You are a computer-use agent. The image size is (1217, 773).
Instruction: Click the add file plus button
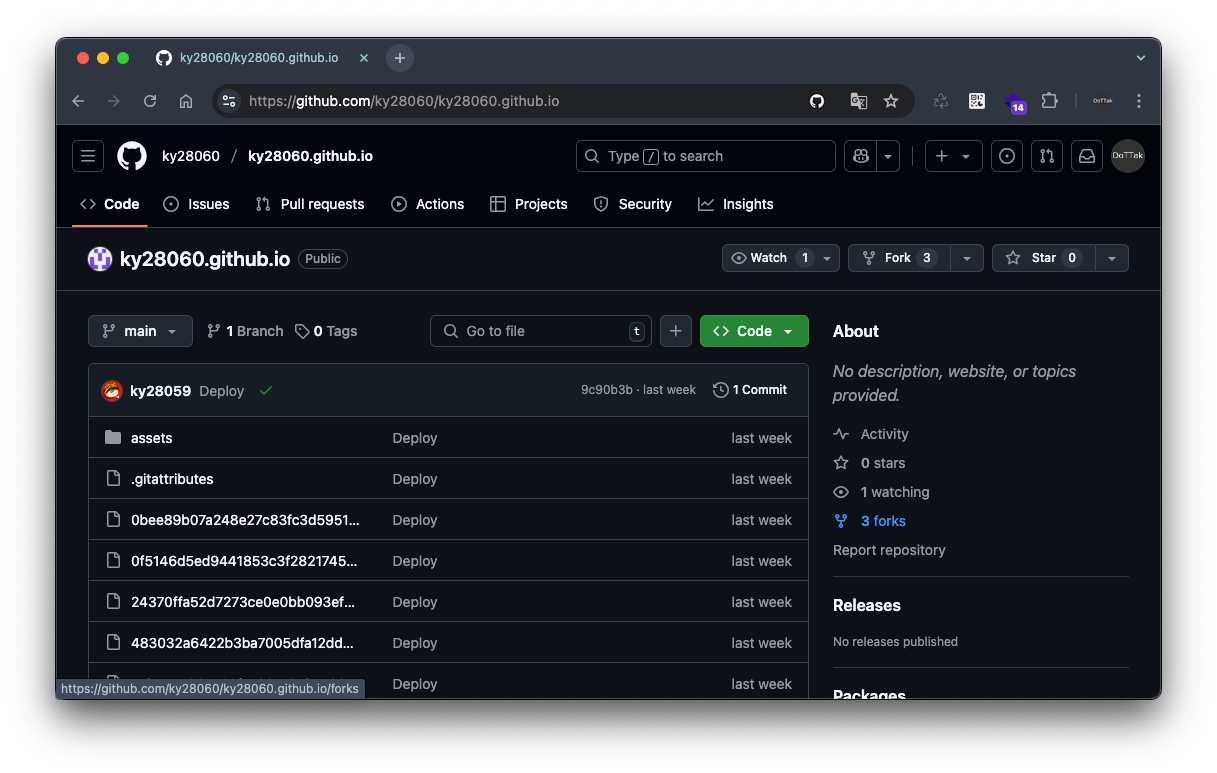[676, 331]
